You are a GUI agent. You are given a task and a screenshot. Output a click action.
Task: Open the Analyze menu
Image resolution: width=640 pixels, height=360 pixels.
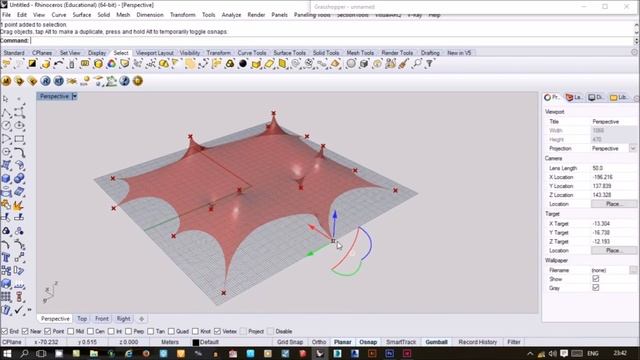click(x=231, y=15)
